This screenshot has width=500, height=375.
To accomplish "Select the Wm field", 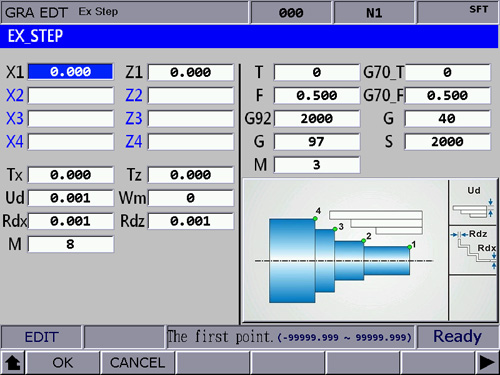I will 191,198.
